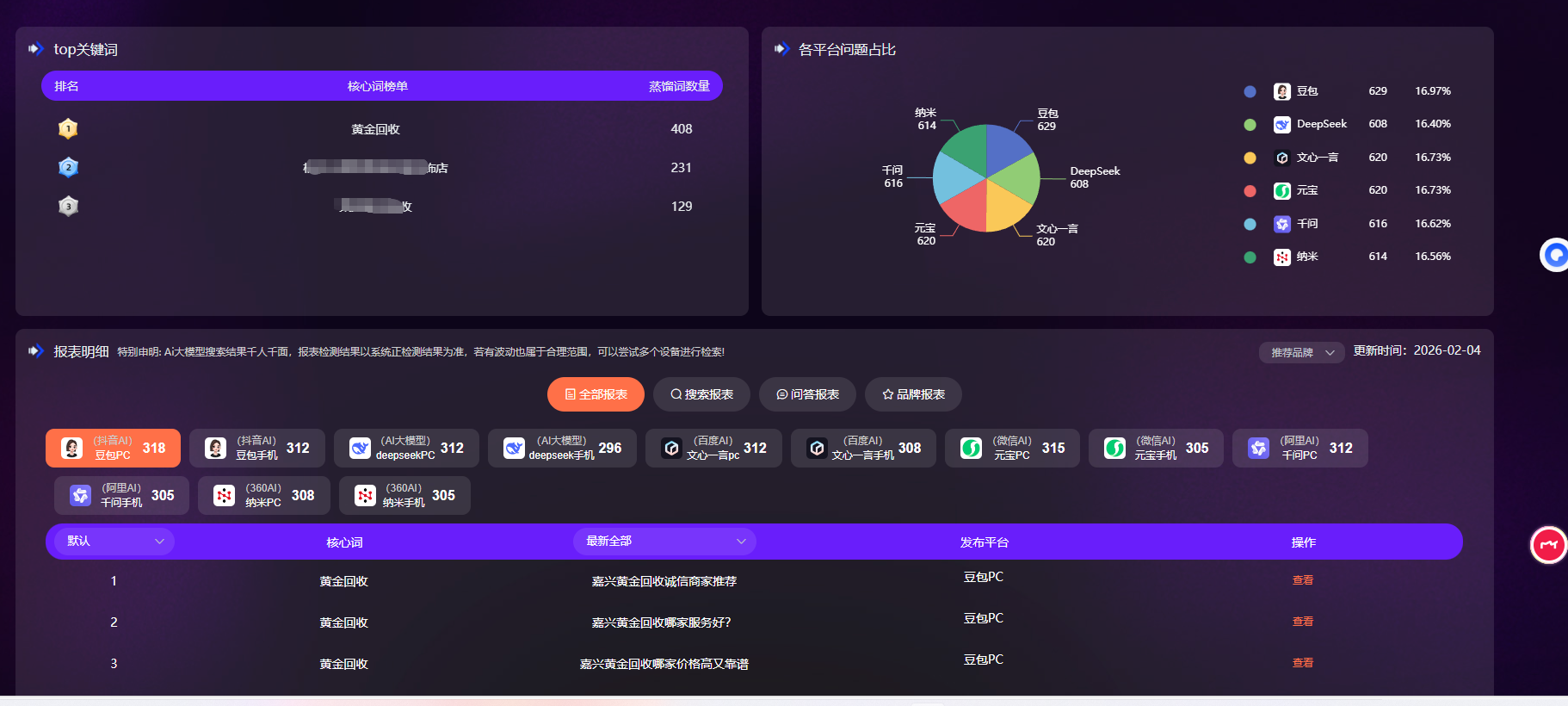Click the 豆包 avatar icon in legend
The width and height of the screenshot is (1568, 706).
[x=1282, y=91]
